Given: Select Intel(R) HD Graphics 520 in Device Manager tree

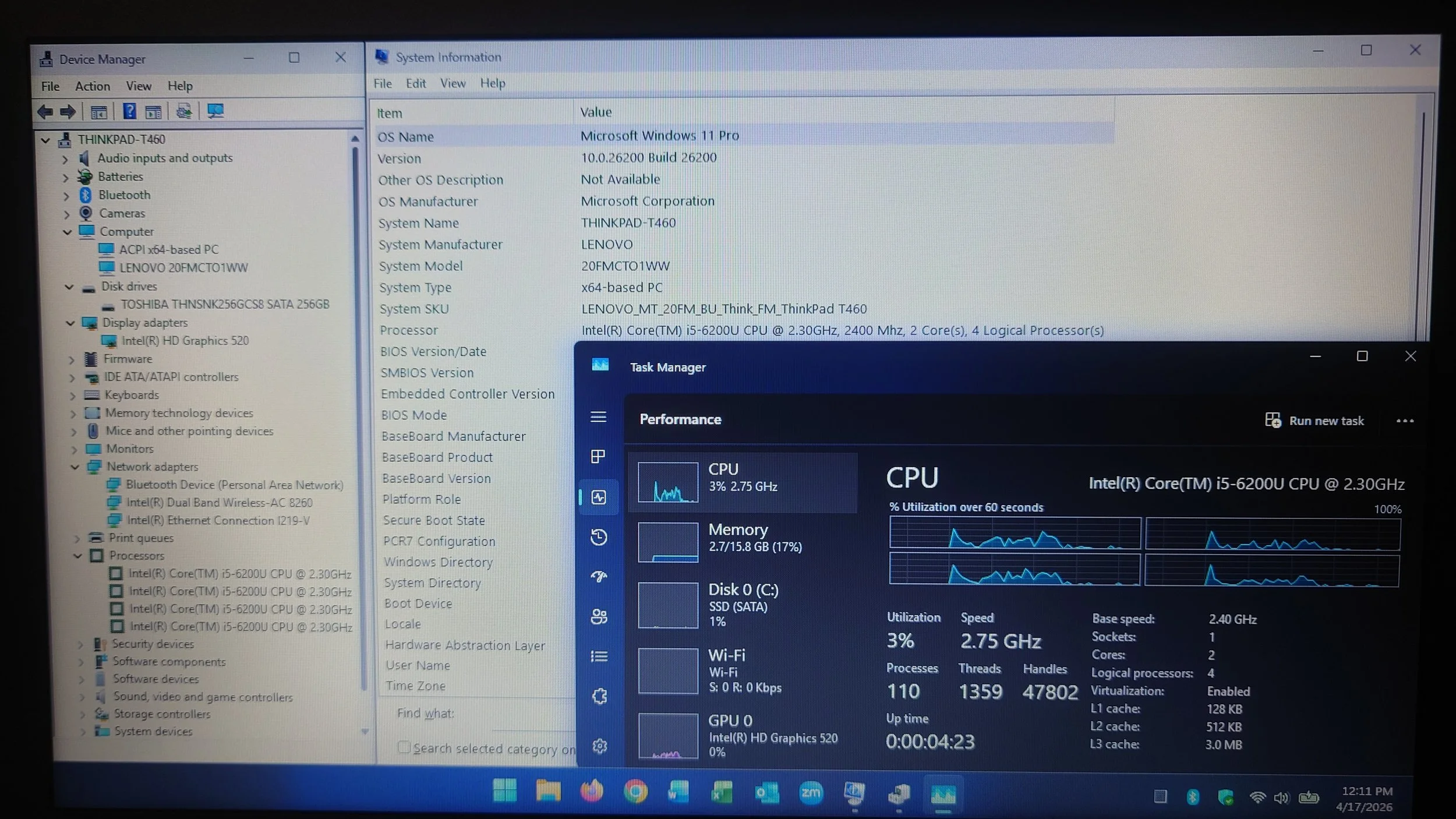Looking at the screenshot, I should coord(185,341).
